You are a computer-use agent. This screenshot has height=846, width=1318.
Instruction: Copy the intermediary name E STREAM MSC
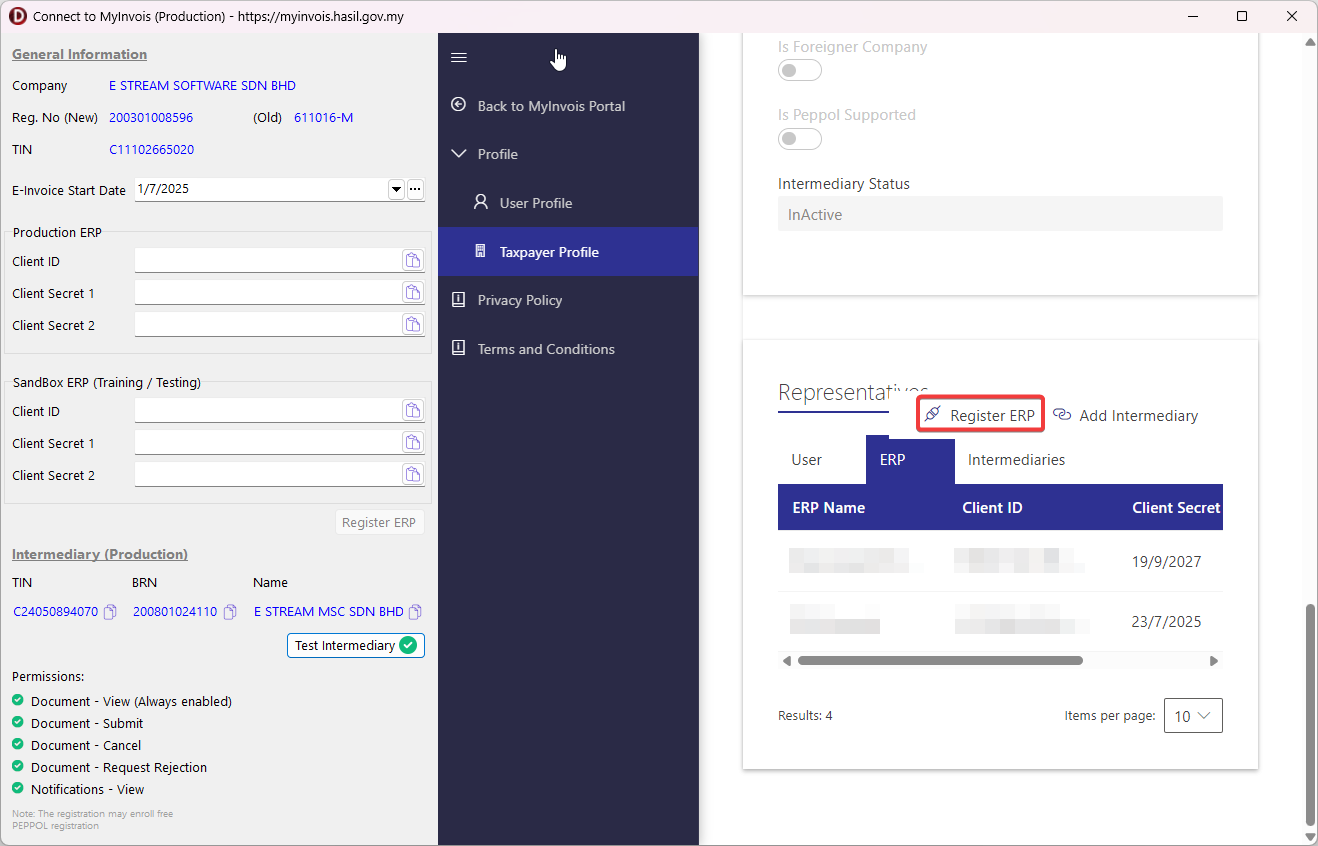(415, 612)
